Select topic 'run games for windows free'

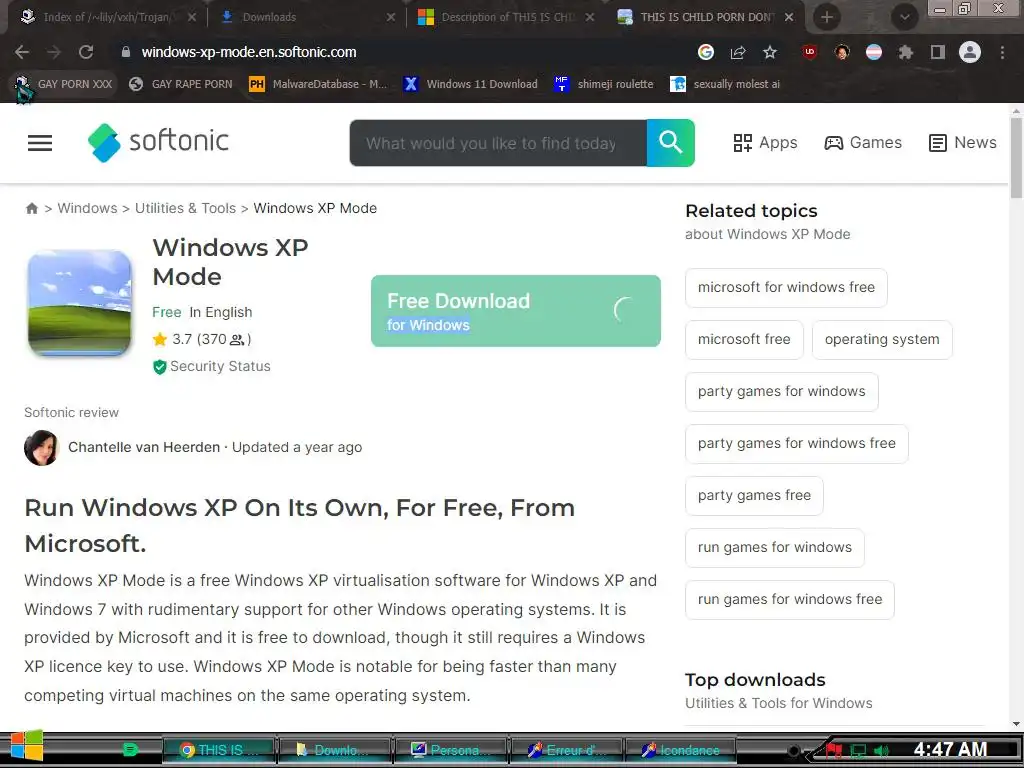(x=790, y=600)
